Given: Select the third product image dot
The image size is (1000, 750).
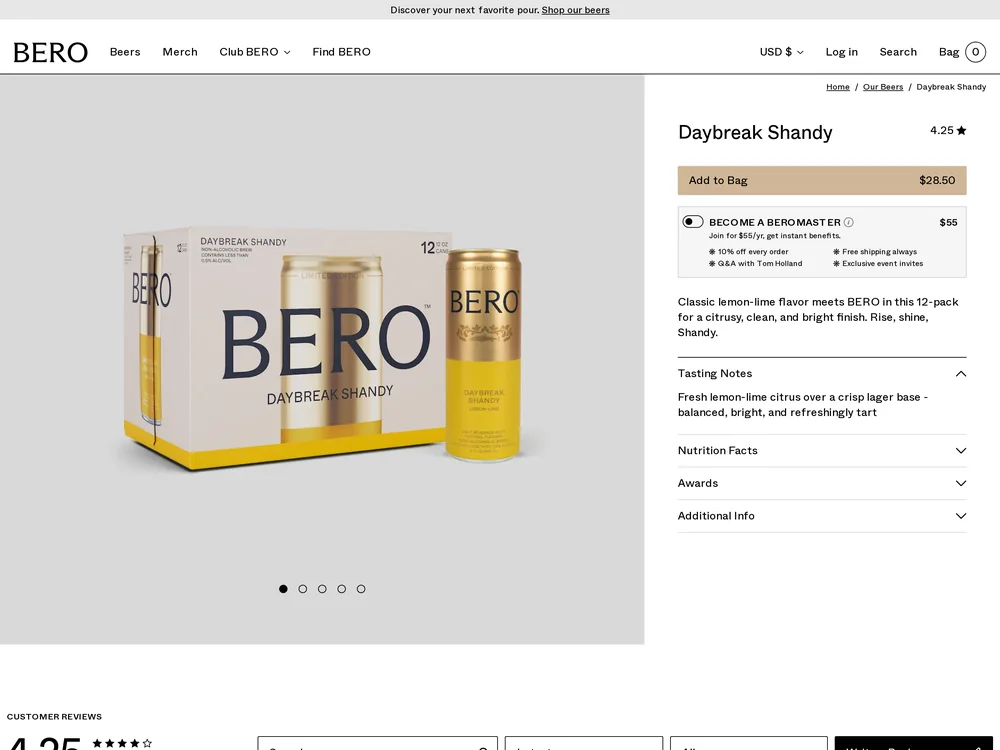Looking at the screenshot, I should point(322,589).
